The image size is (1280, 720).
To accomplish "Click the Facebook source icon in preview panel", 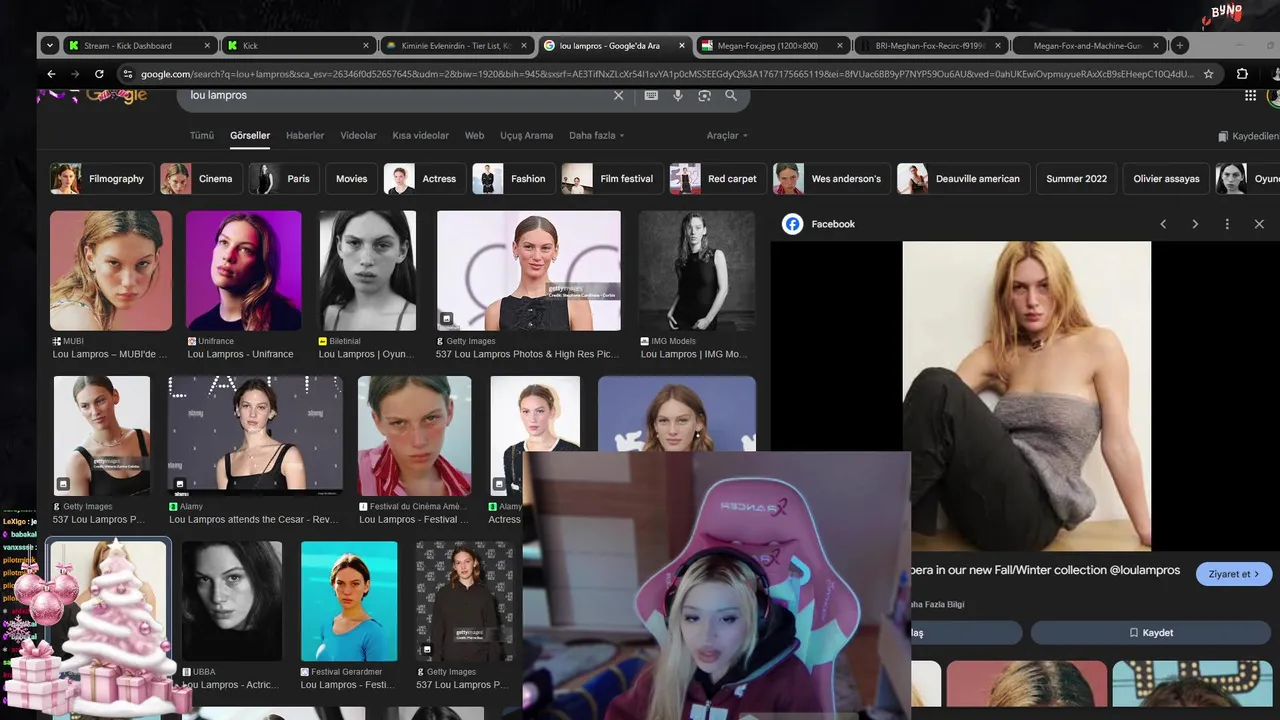I will point(792,224).
